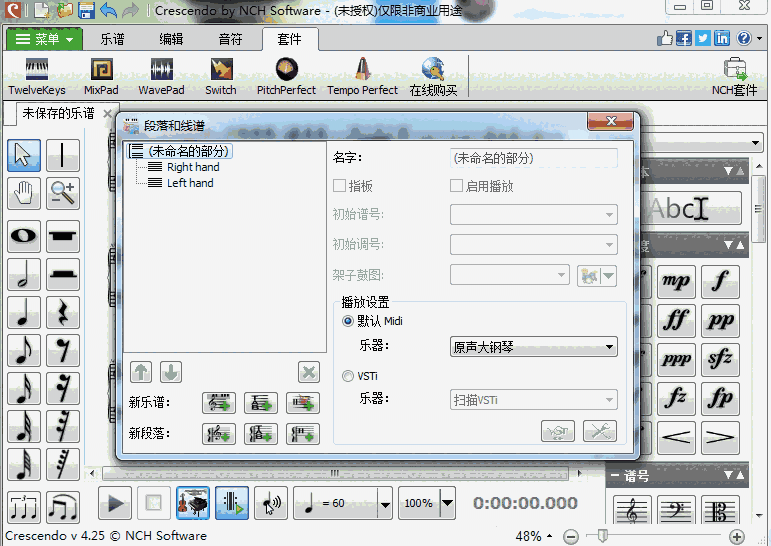Open the 扫描VSTi instrument dropdown
Viewport: 771px width, 546px height.
tap(534, 400)
